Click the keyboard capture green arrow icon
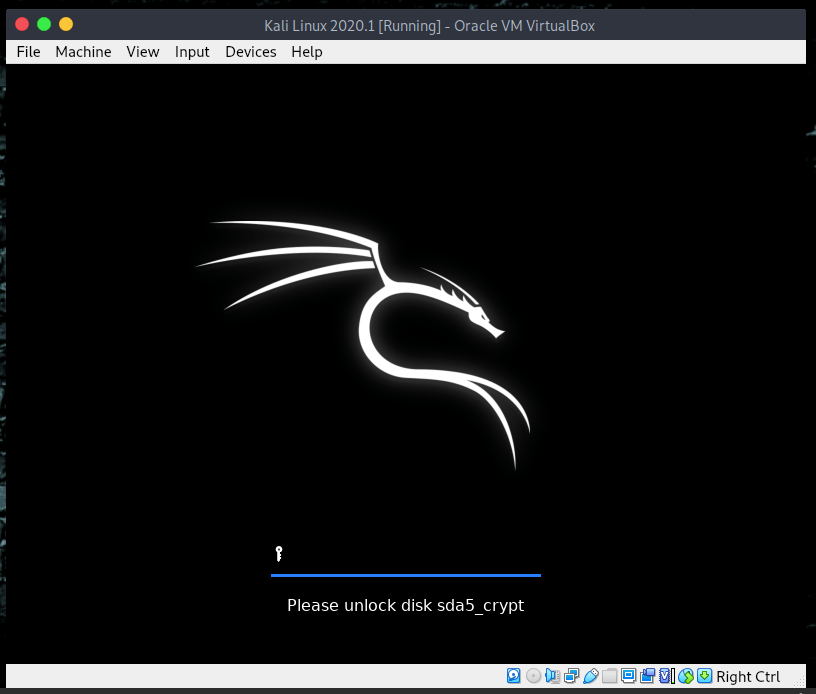Image resolution: width=816 pixels, height=694 pixels. pos(704,676)
